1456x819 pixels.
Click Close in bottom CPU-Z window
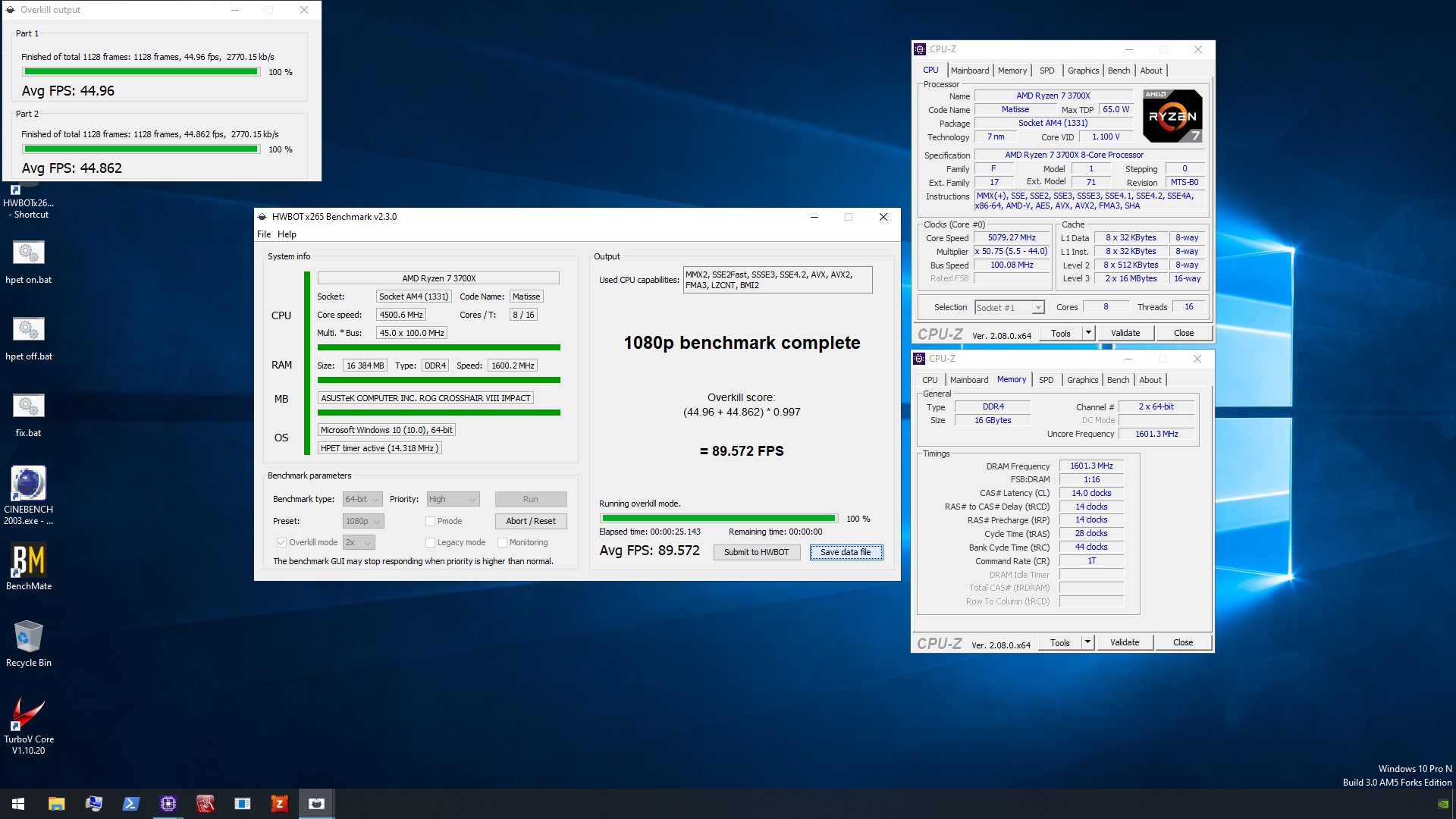(x=1183, y=642)
